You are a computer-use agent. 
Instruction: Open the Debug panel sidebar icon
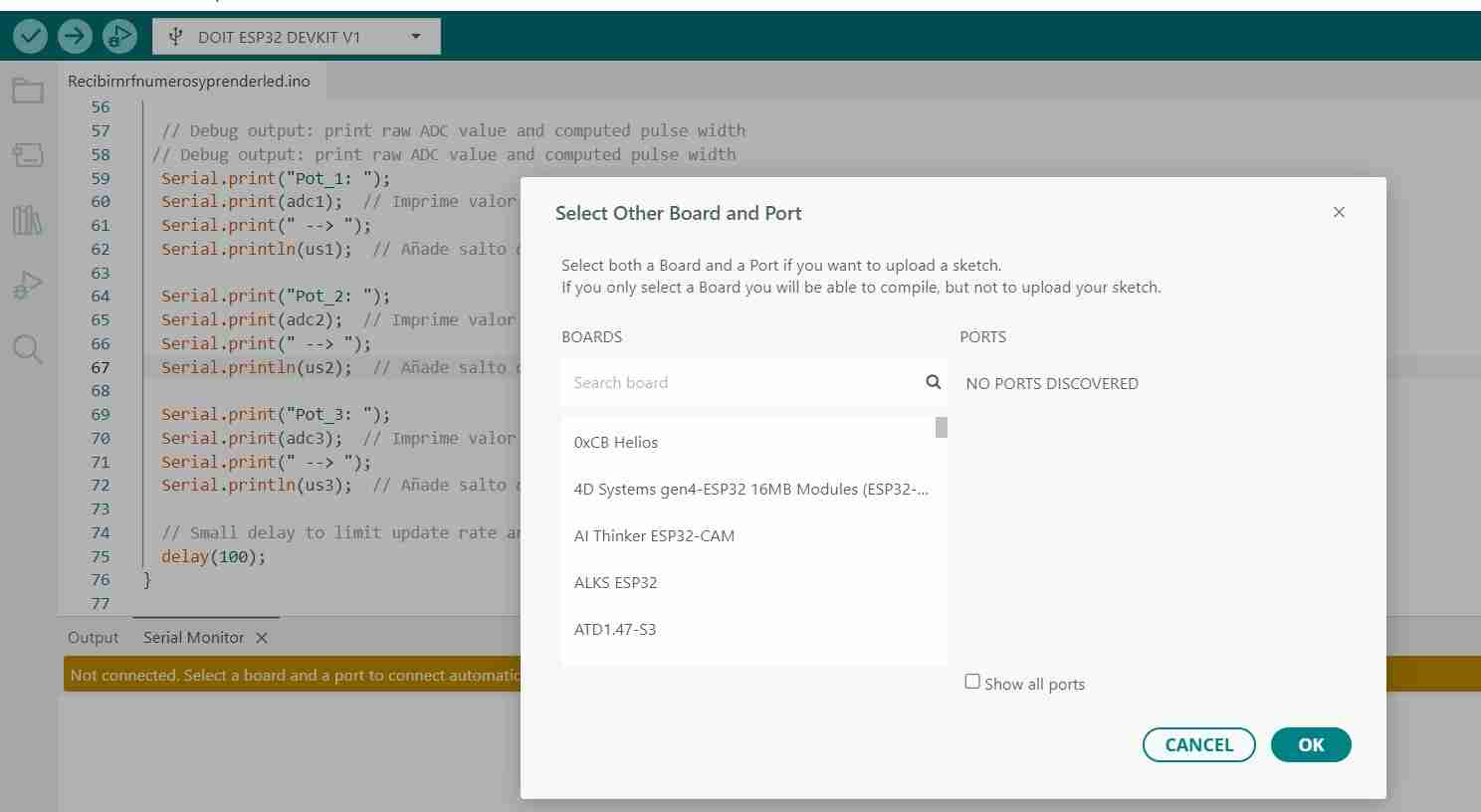coord(27,284)
